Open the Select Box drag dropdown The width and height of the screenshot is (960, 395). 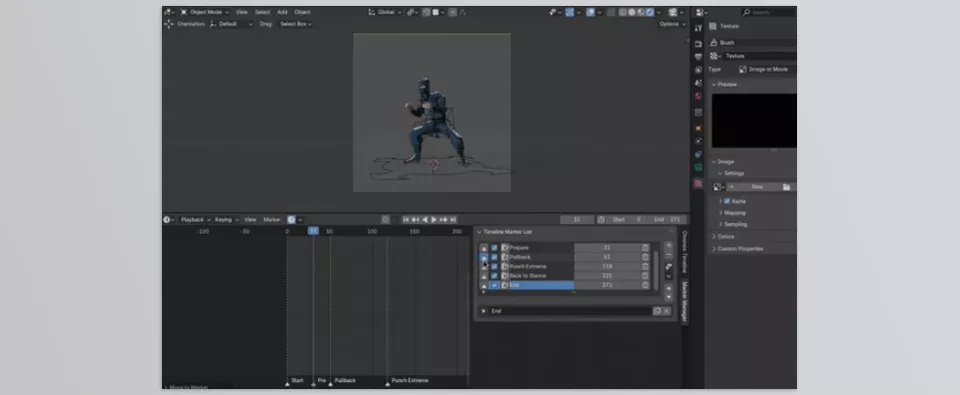pos(296,24)
